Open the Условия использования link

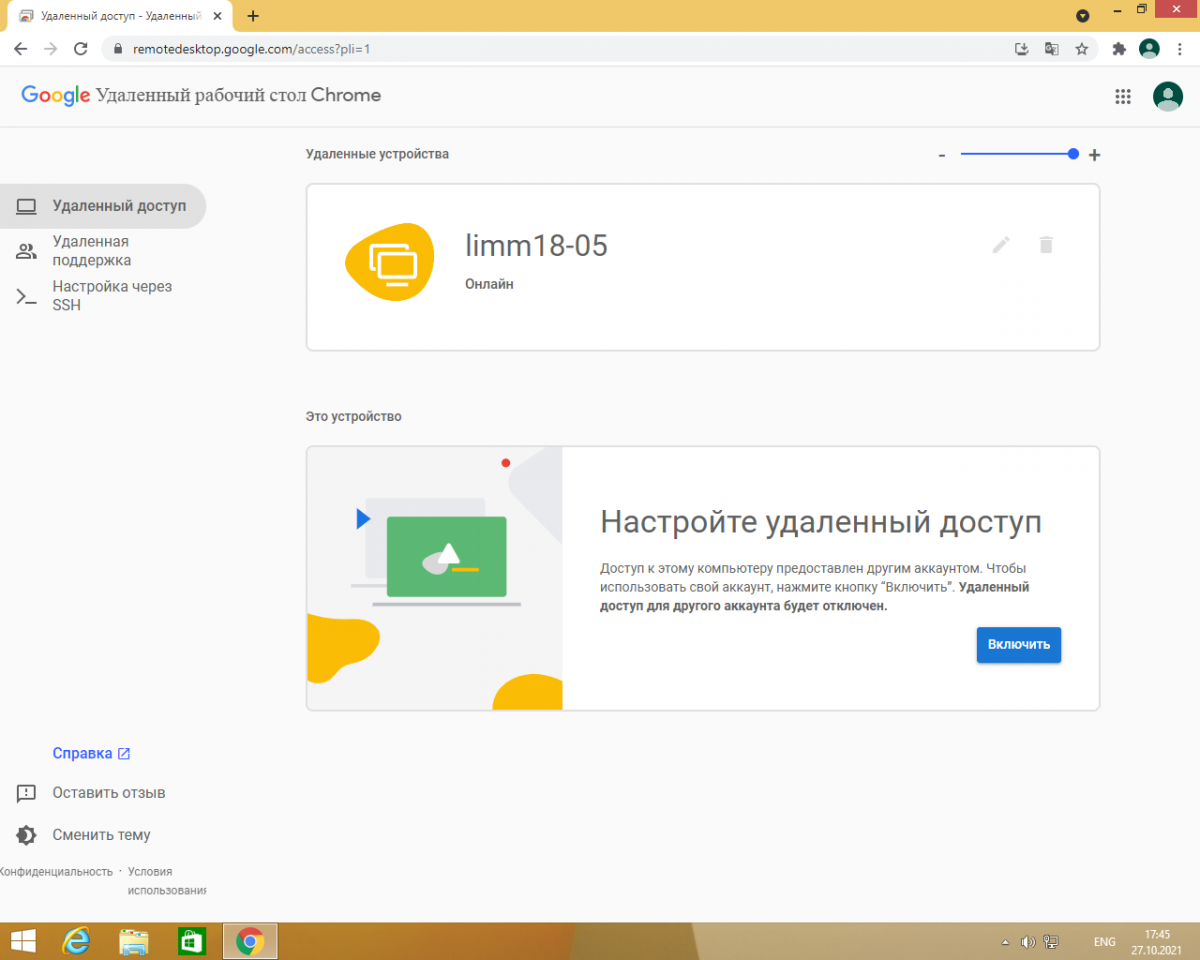[x=166, y=881]
